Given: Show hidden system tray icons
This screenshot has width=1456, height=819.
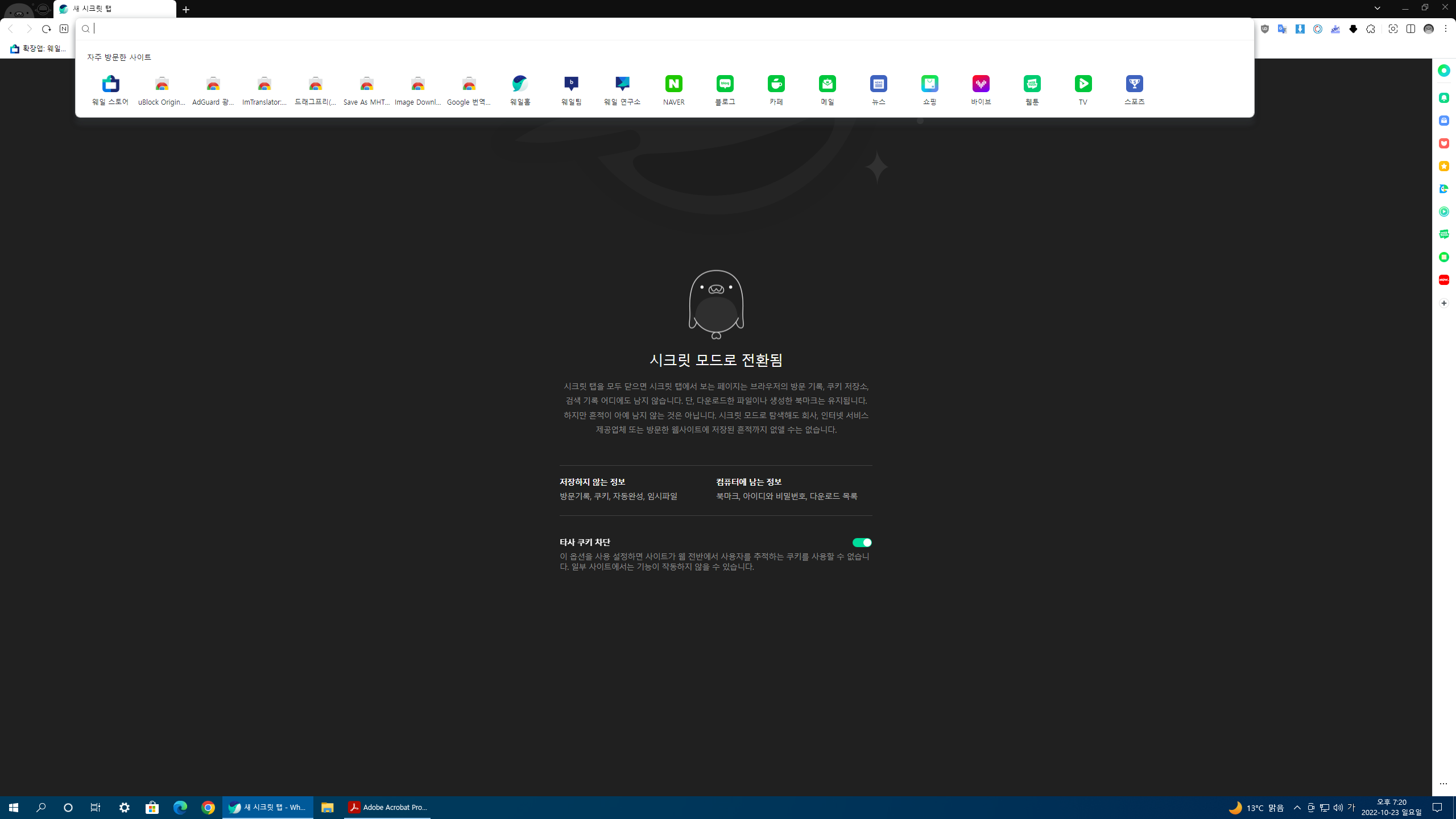Looking at the screenshot, I should coord(1297,808).
